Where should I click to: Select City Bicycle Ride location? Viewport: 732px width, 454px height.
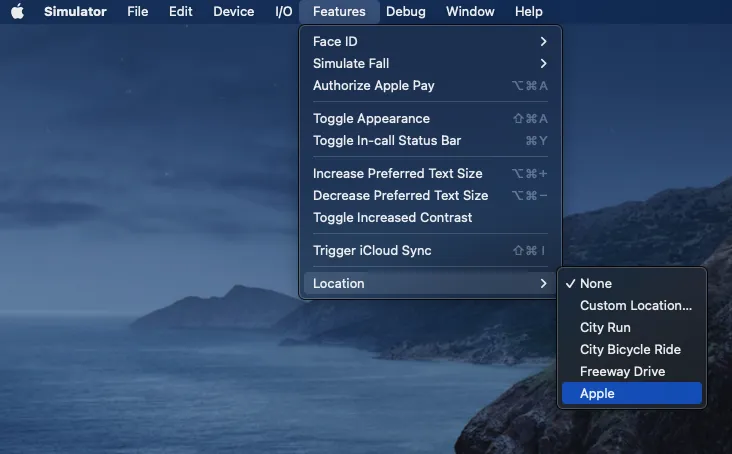(632, 349)
